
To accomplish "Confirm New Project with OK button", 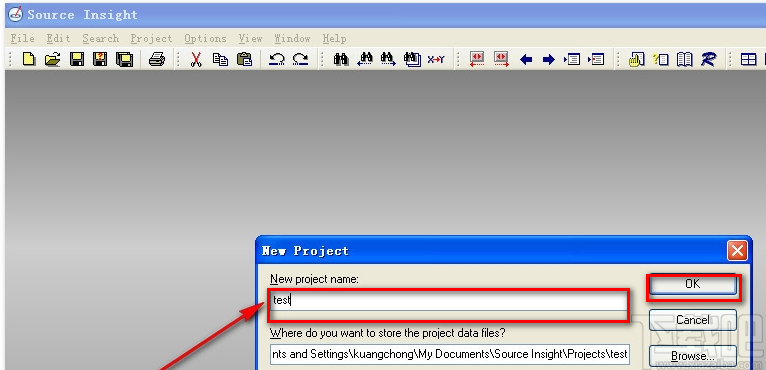I will click(693, 284).
